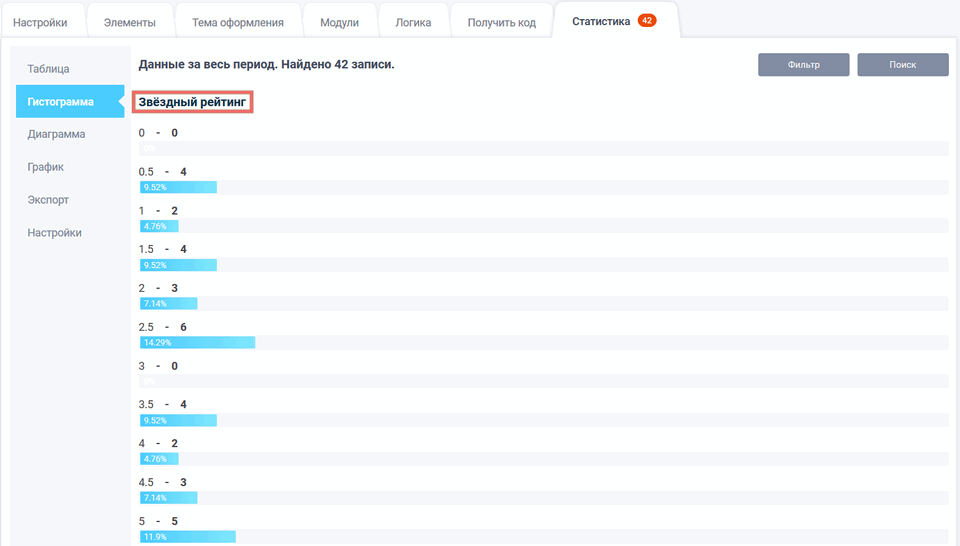This screenshot has height=546, width=960.
Task: Click the 9.52% bar for rating 0.5
Action: [x=178, y=187]
